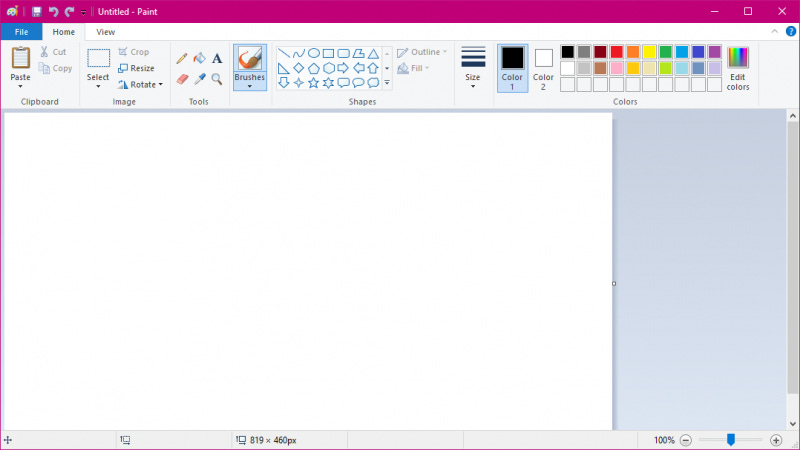Click the Copy button
The image size is (800, 450).
(56, 68)
